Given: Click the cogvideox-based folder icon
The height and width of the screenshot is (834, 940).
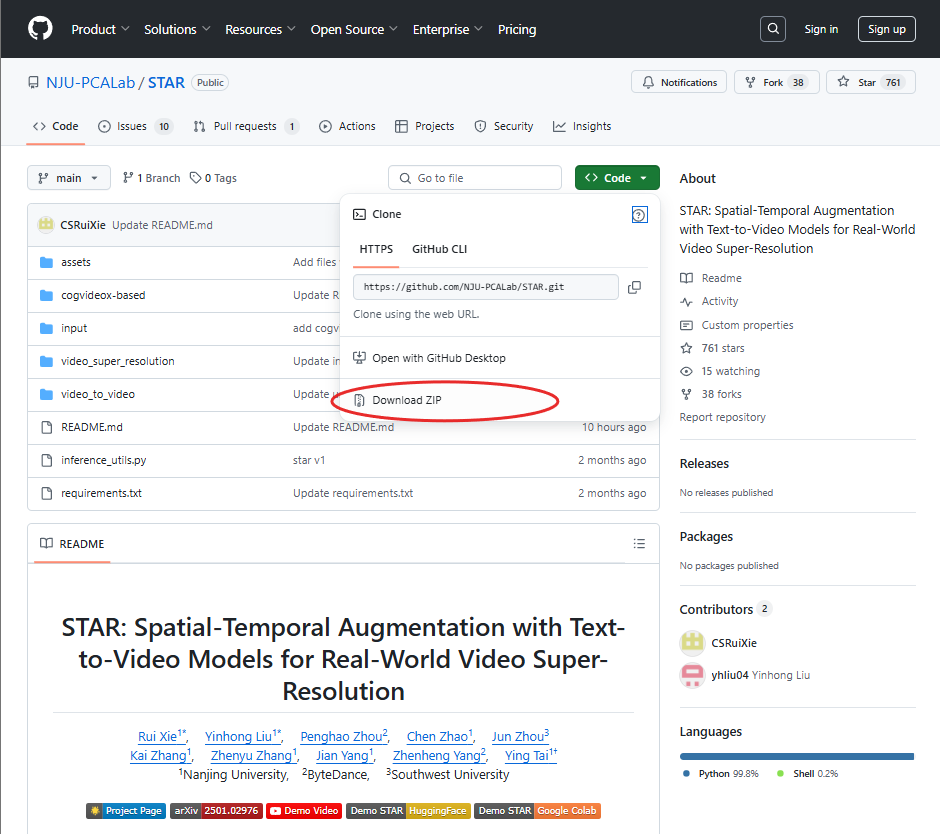Looking at the screenshot, I should coord(46,295).
